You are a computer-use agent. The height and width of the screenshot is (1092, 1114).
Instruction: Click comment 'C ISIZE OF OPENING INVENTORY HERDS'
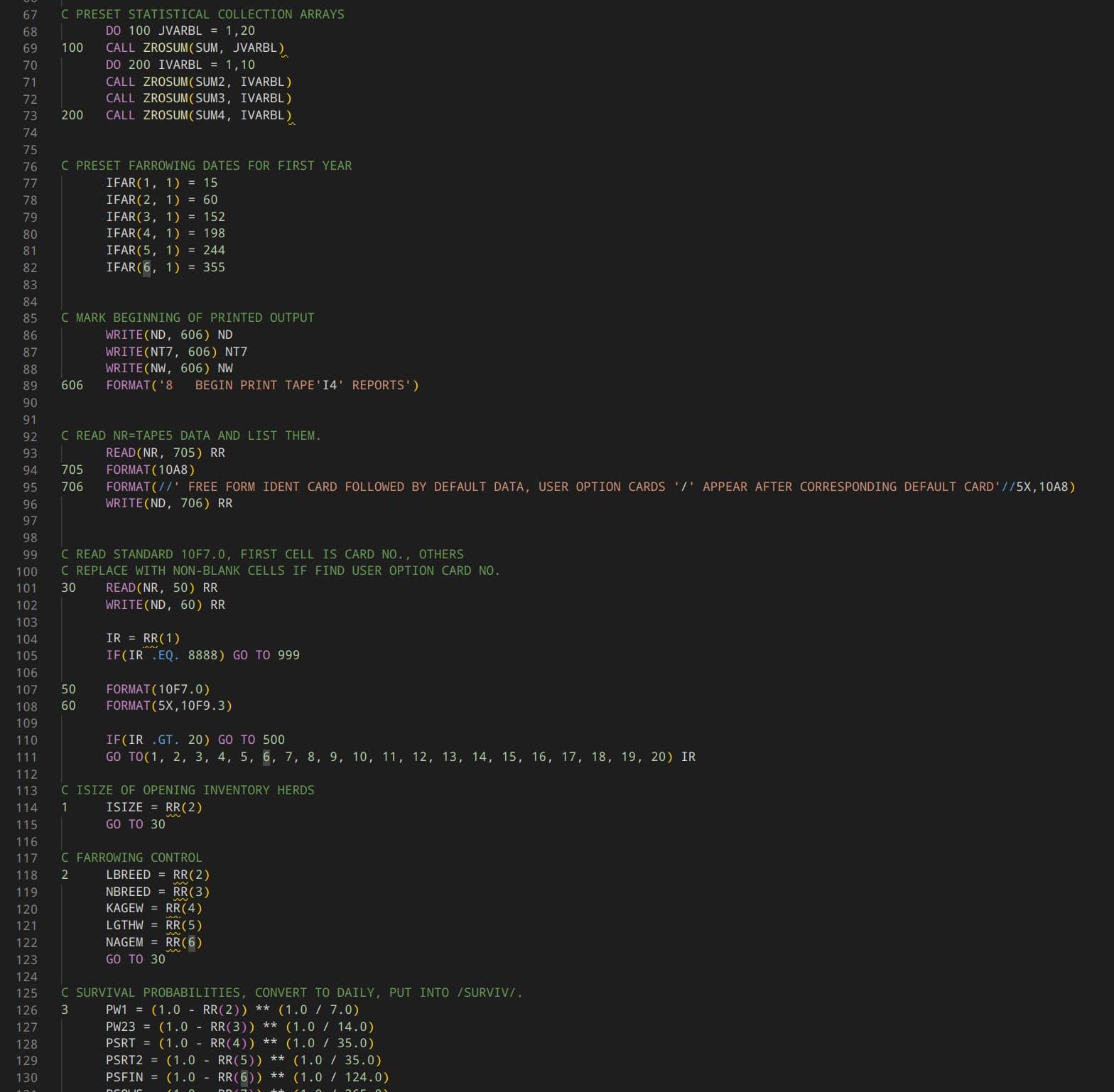coord(188,790)
